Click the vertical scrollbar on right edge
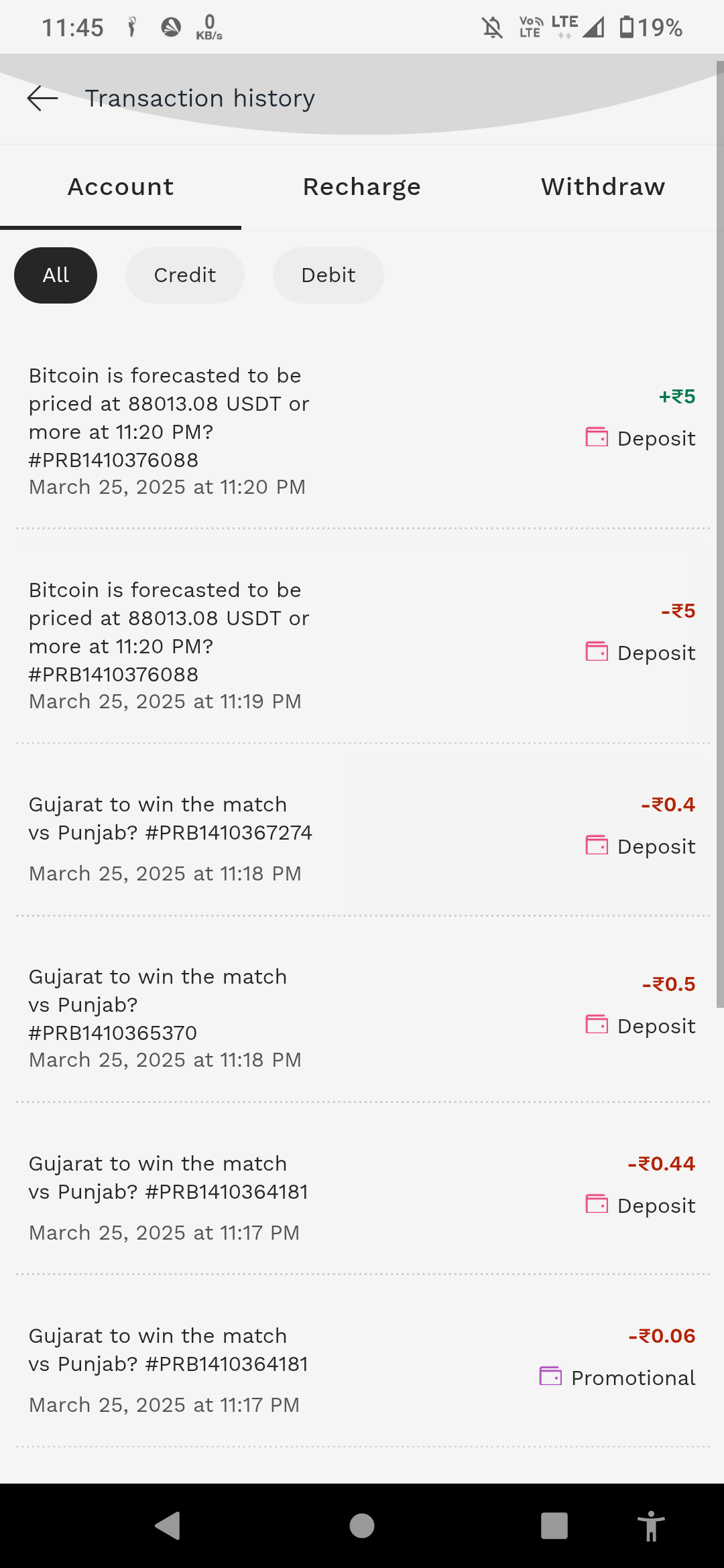 (719, 536)
